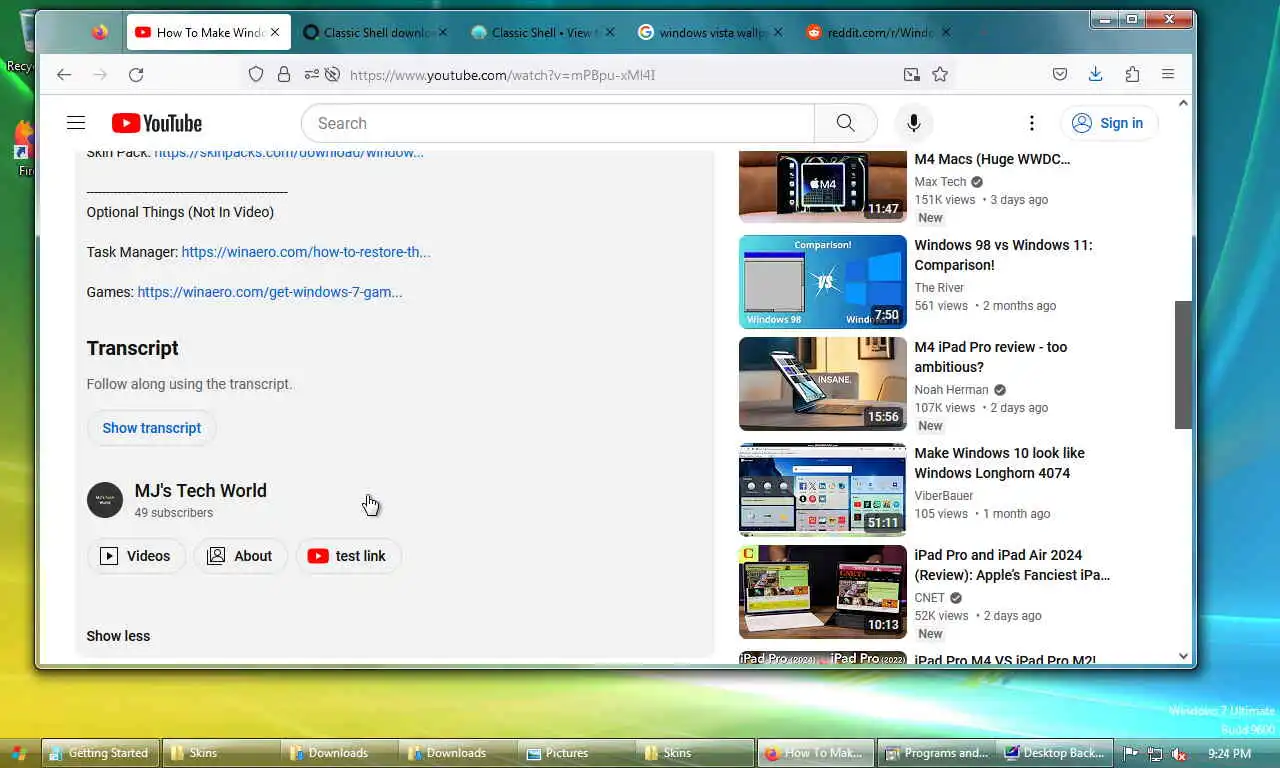This screenshot has height=768, width=1280.
Task: Click the Show transcript button
Action: point(151,428)
